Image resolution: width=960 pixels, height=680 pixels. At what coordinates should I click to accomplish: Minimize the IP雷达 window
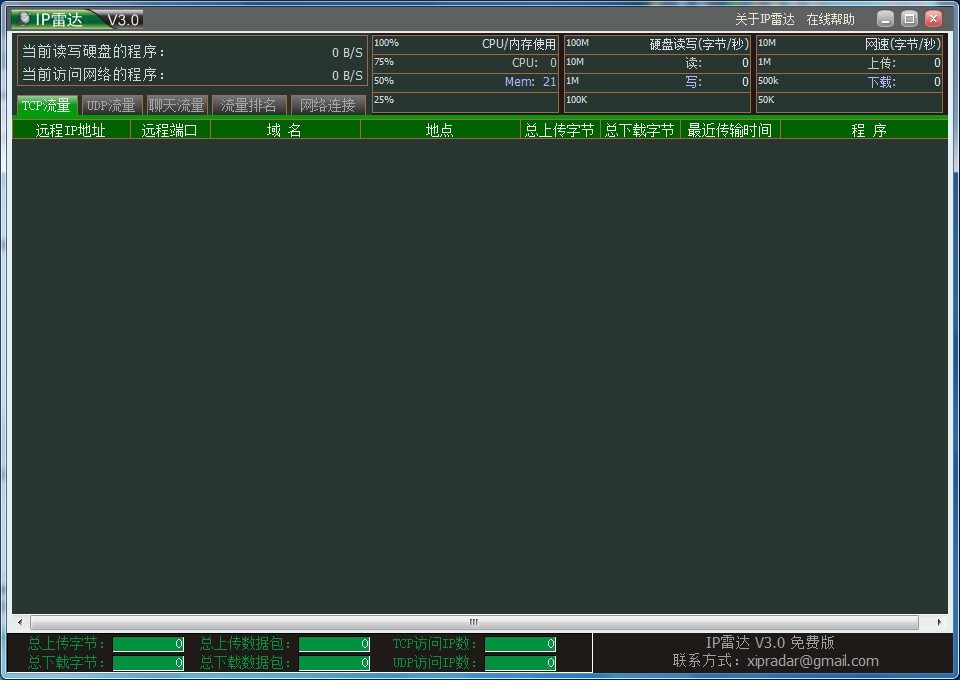[x=885, y=19]
